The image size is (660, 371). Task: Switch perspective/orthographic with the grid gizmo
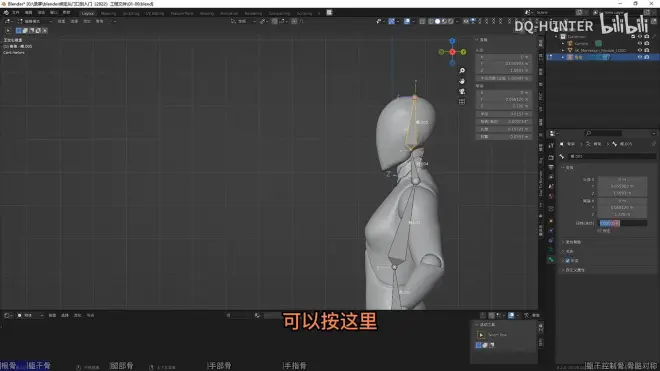(x=462, y=101)
